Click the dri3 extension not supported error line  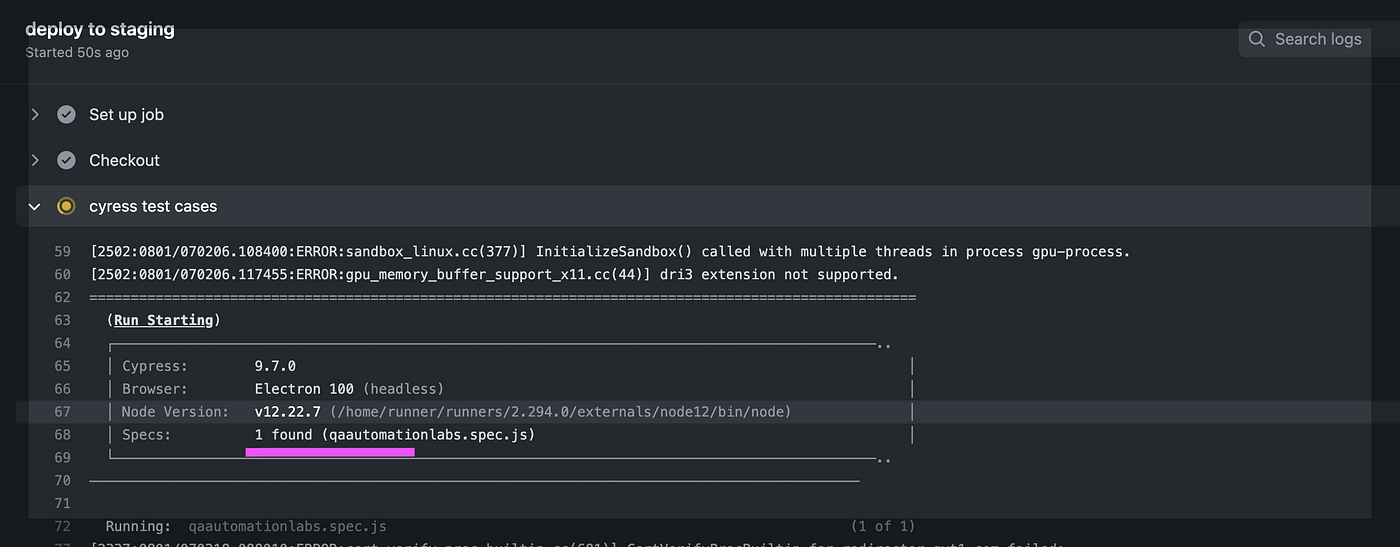(x=494, y=274)
